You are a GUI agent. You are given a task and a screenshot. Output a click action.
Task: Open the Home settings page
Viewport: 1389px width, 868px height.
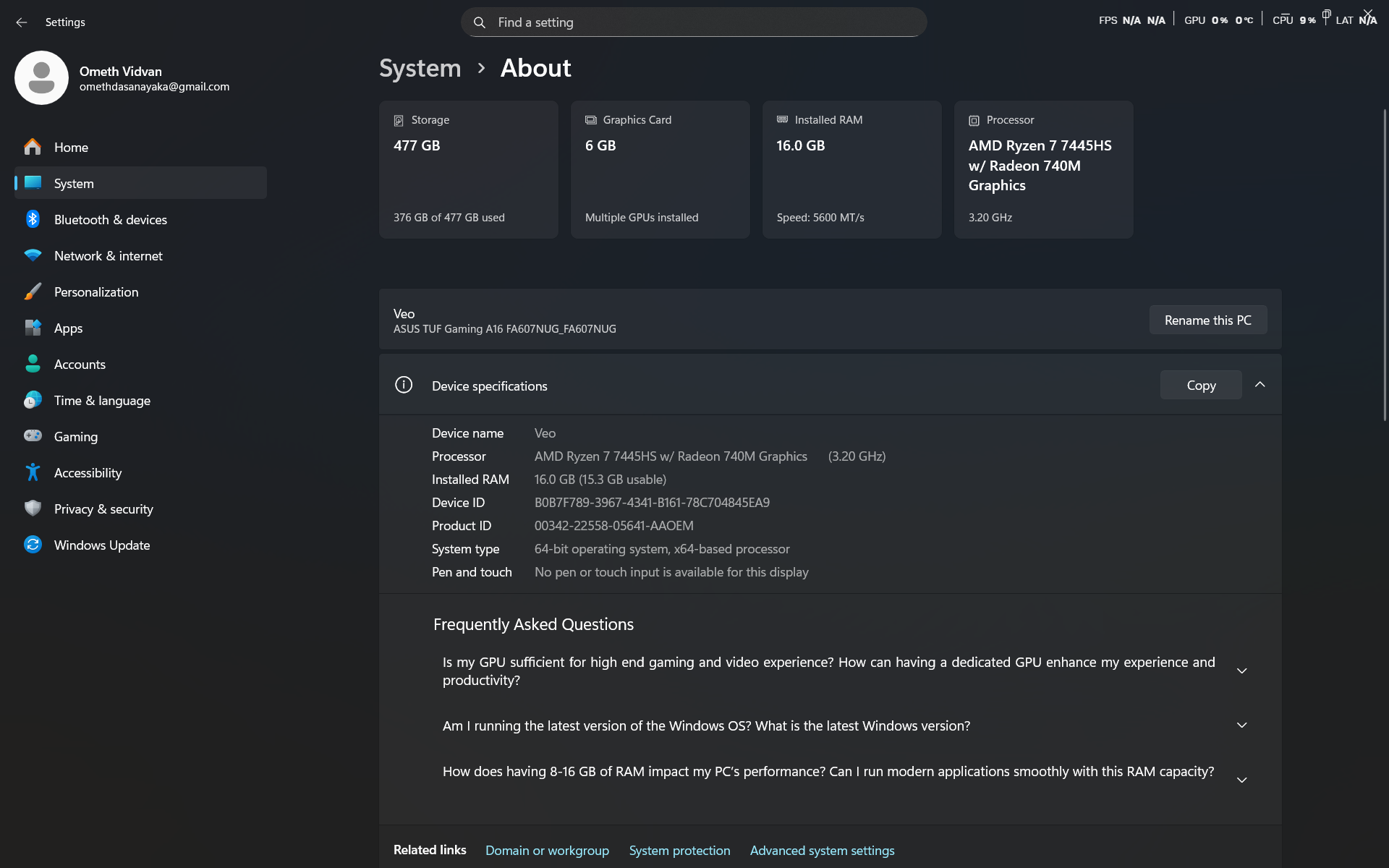point(140,147)
